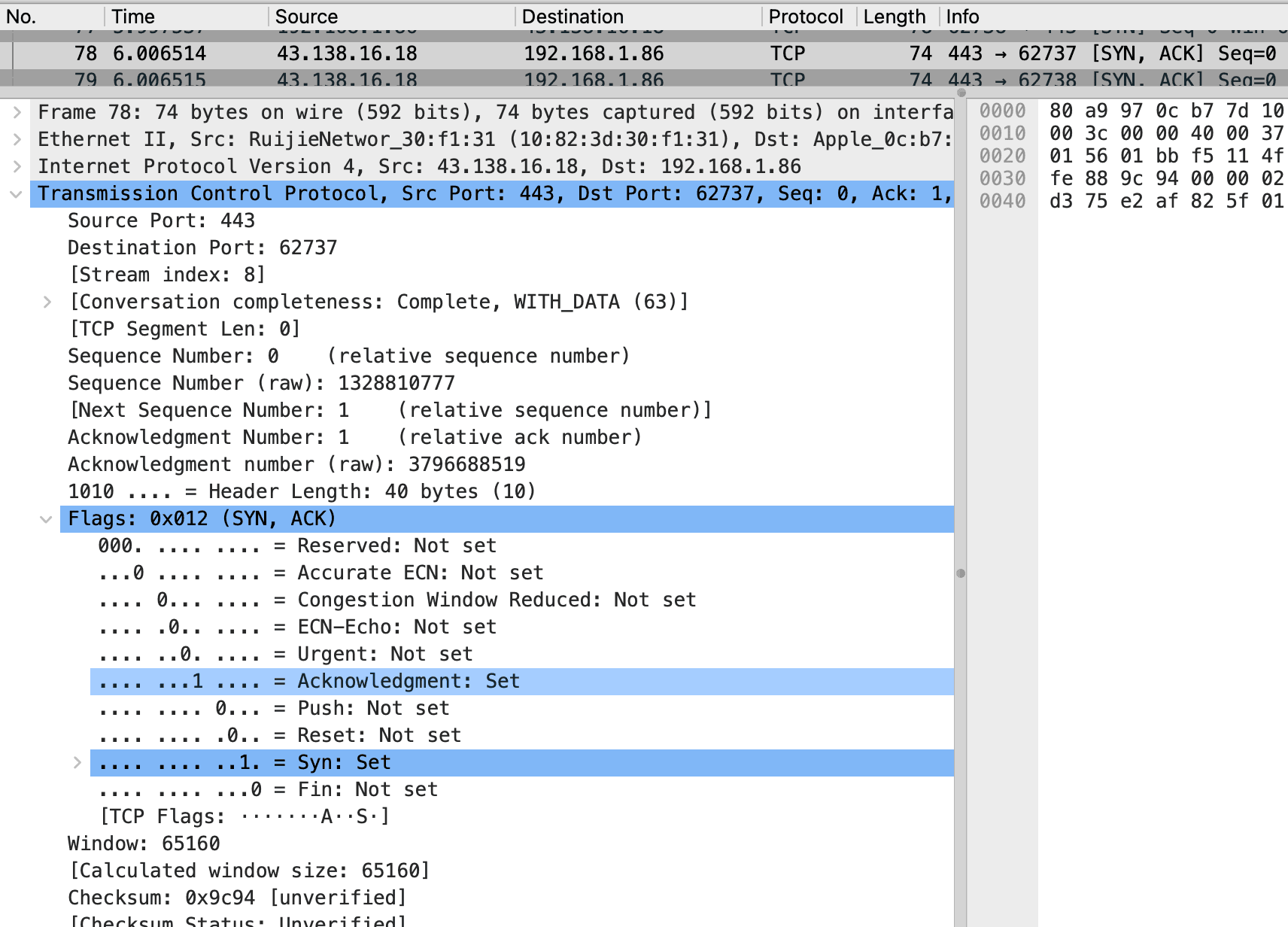Click byte 80 in hex row 0000
Image resolution: width=1288 pixels, height=927 pixels.
pos(1061,111)
